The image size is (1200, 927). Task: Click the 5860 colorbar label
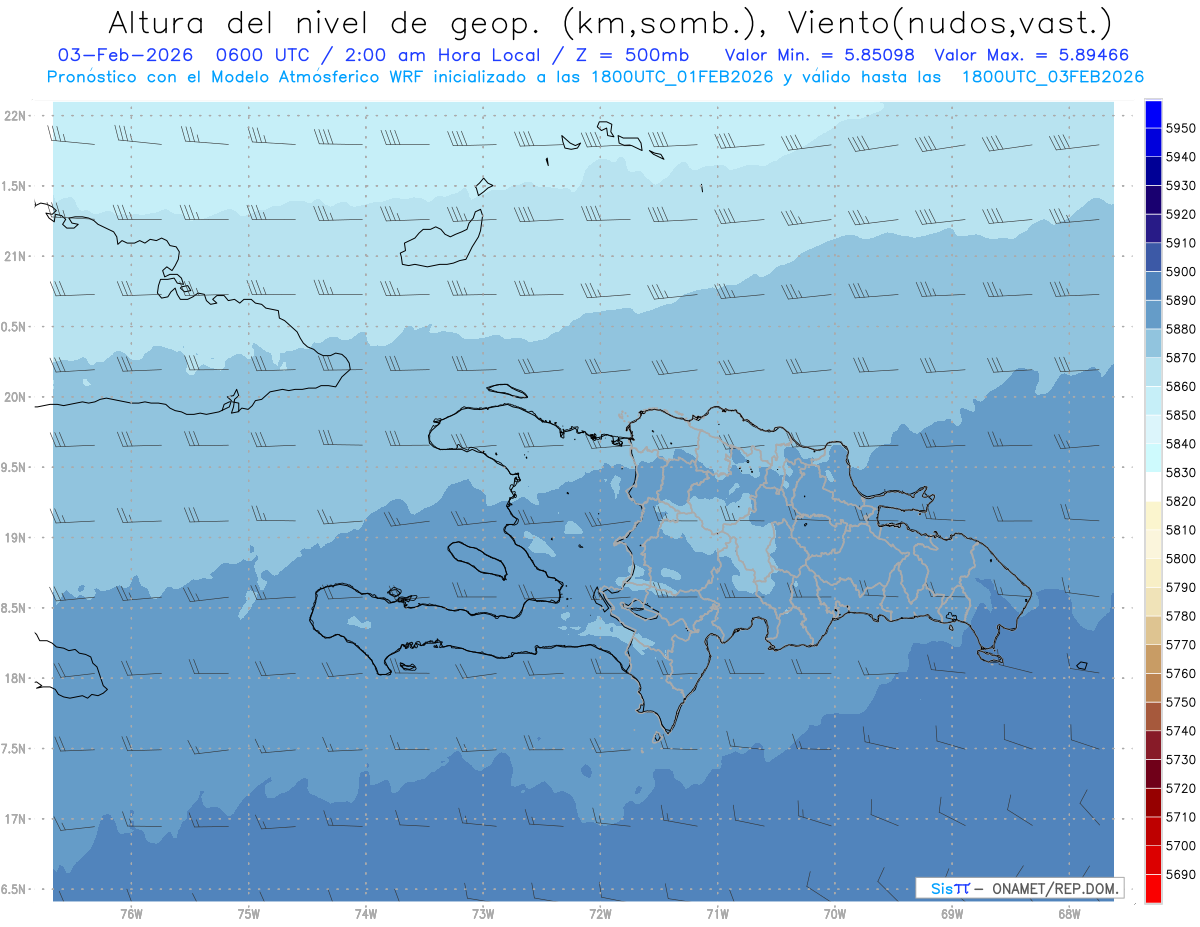(x=1181, y=386)
